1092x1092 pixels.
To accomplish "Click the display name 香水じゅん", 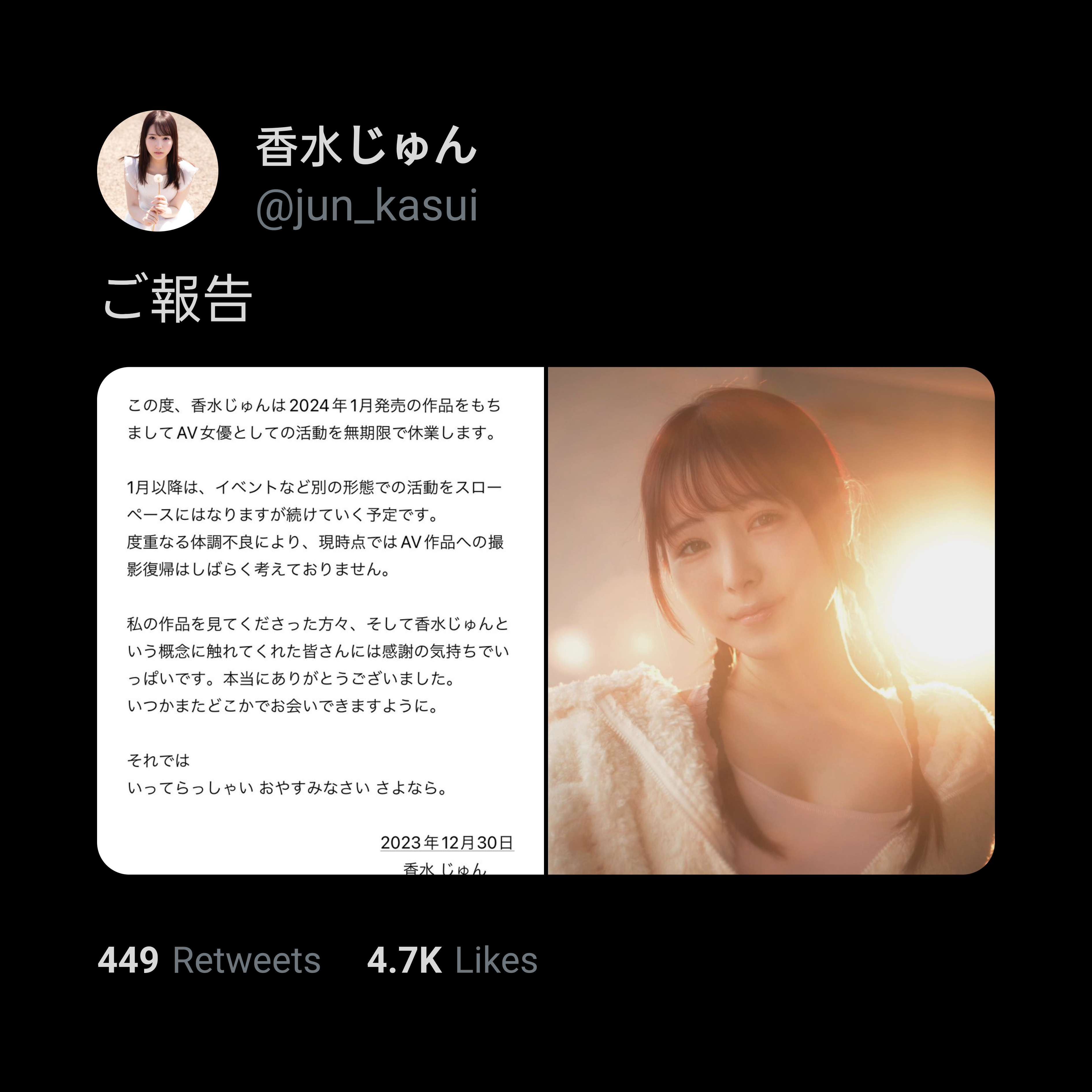I will (x=367, y=146).
